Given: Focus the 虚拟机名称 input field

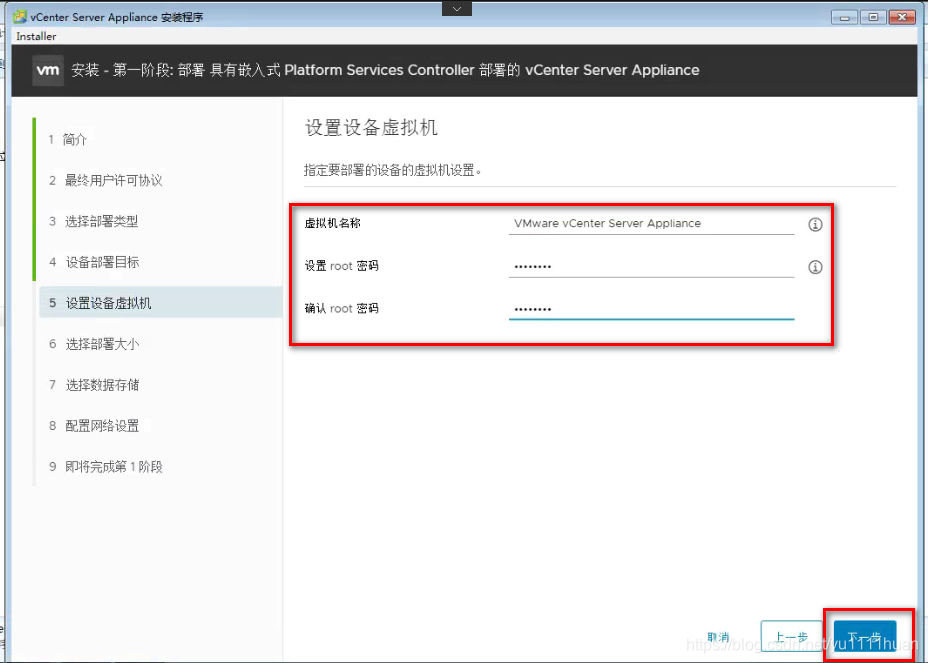Looking at the screenshot, I should pyautogui.click(x=651, y=224).
